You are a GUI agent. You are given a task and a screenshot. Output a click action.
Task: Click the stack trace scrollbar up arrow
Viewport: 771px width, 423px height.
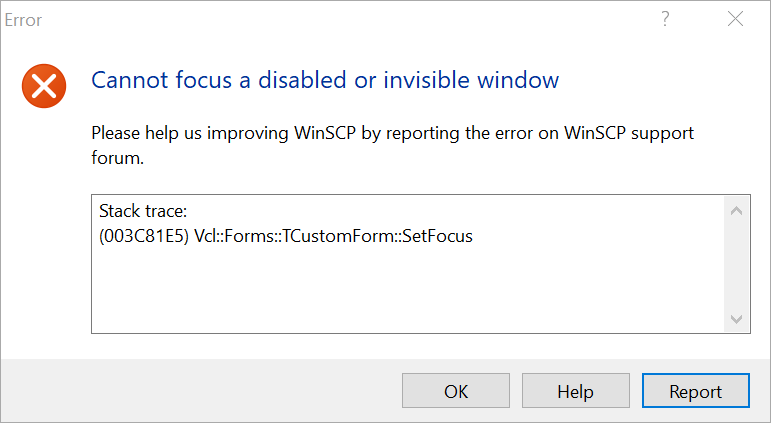click(x=736, y=211)
